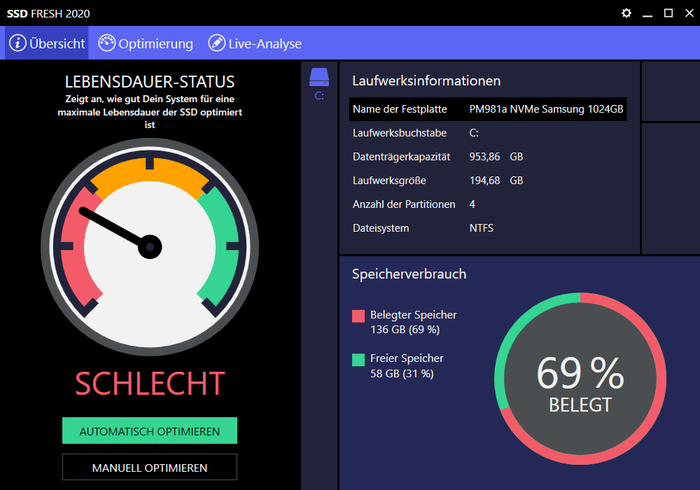
Task: Click the Laufwerksbuchstabe label
Action: (x=399, y=133)
